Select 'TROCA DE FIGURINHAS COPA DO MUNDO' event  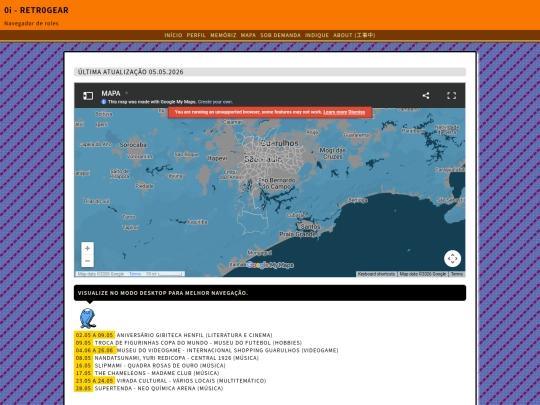tap(198, 343)
